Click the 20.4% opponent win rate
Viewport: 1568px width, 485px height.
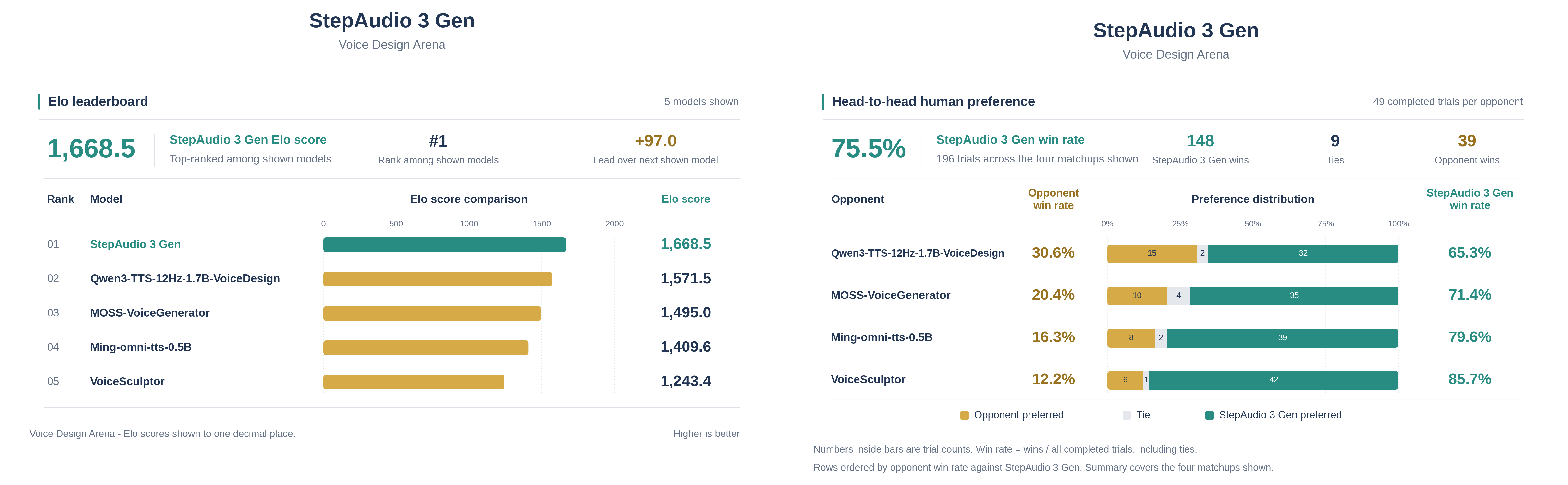(x=1053, y=295)
